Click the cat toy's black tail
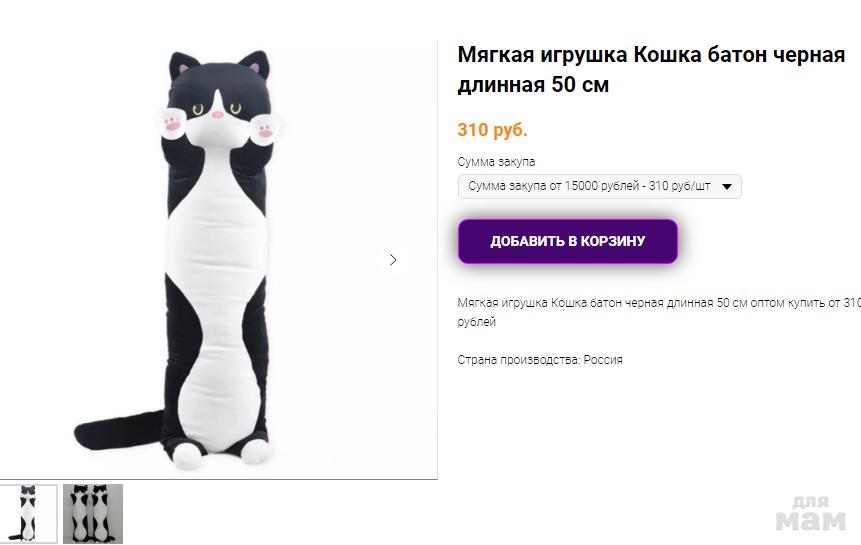 pyautogui.click(x=110, y=430)
